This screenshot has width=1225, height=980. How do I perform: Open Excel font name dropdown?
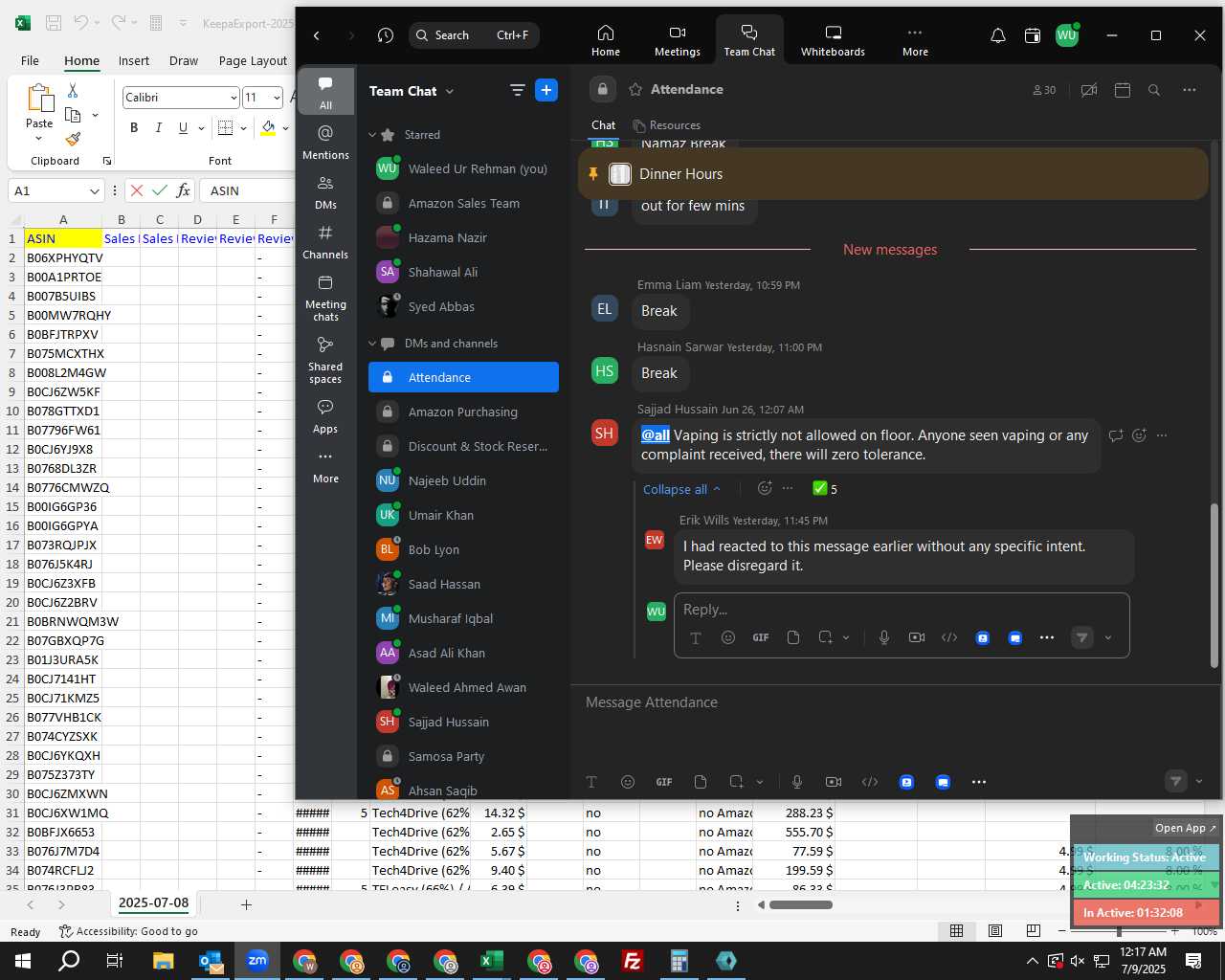pos(234,98)
